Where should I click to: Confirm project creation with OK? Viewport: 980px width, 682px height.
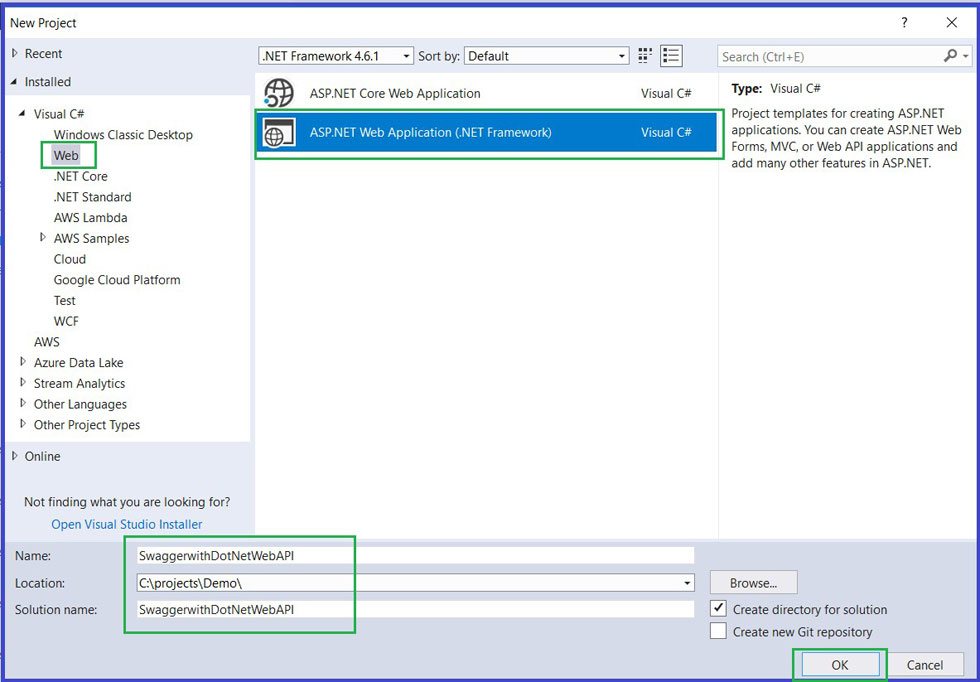[840, 664]
